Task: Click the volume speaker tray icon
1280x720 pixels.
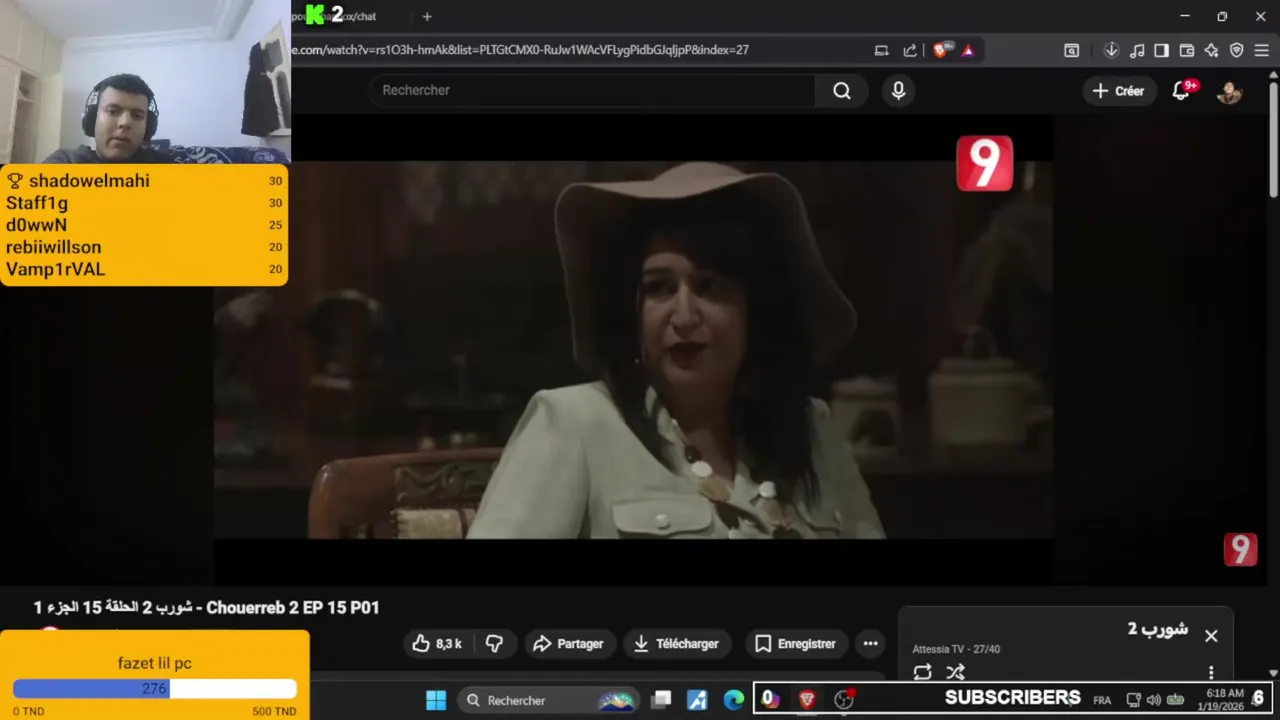Action: (x=1153, y=700)
